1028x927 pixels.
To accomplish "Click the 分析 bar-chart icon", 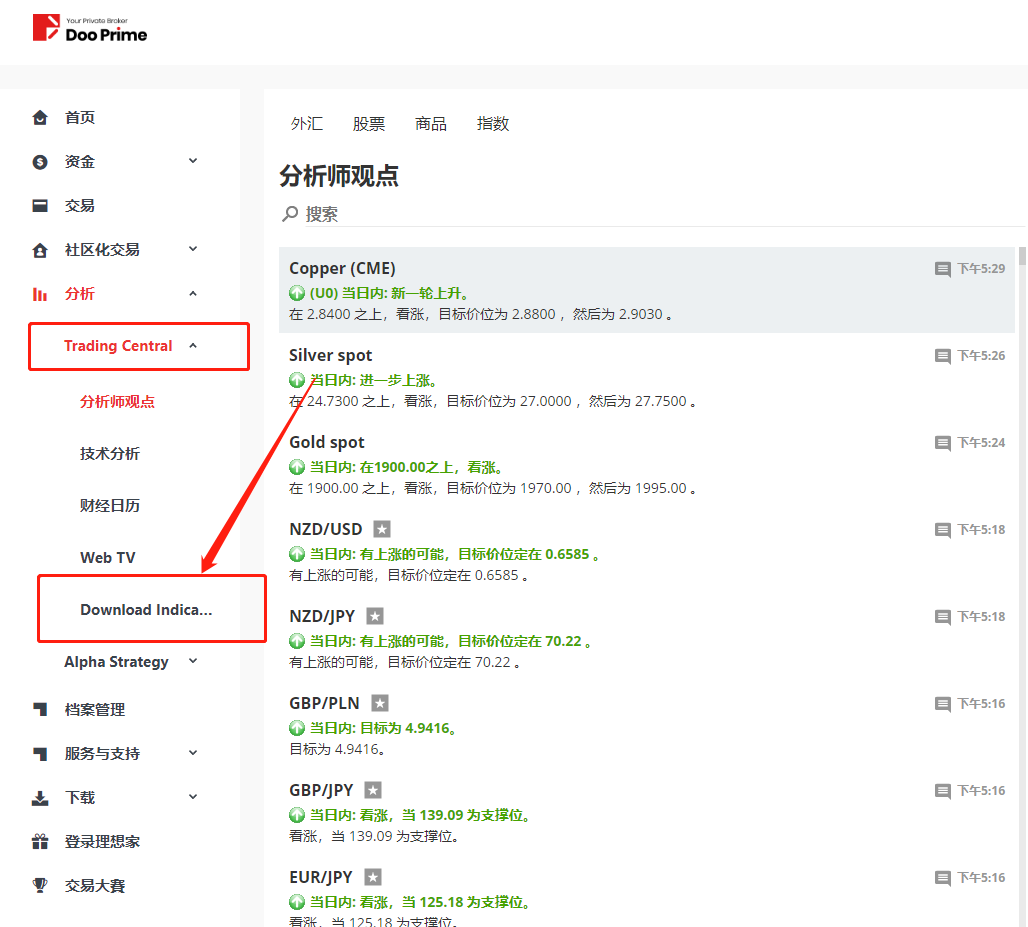I will pos(39,293).
